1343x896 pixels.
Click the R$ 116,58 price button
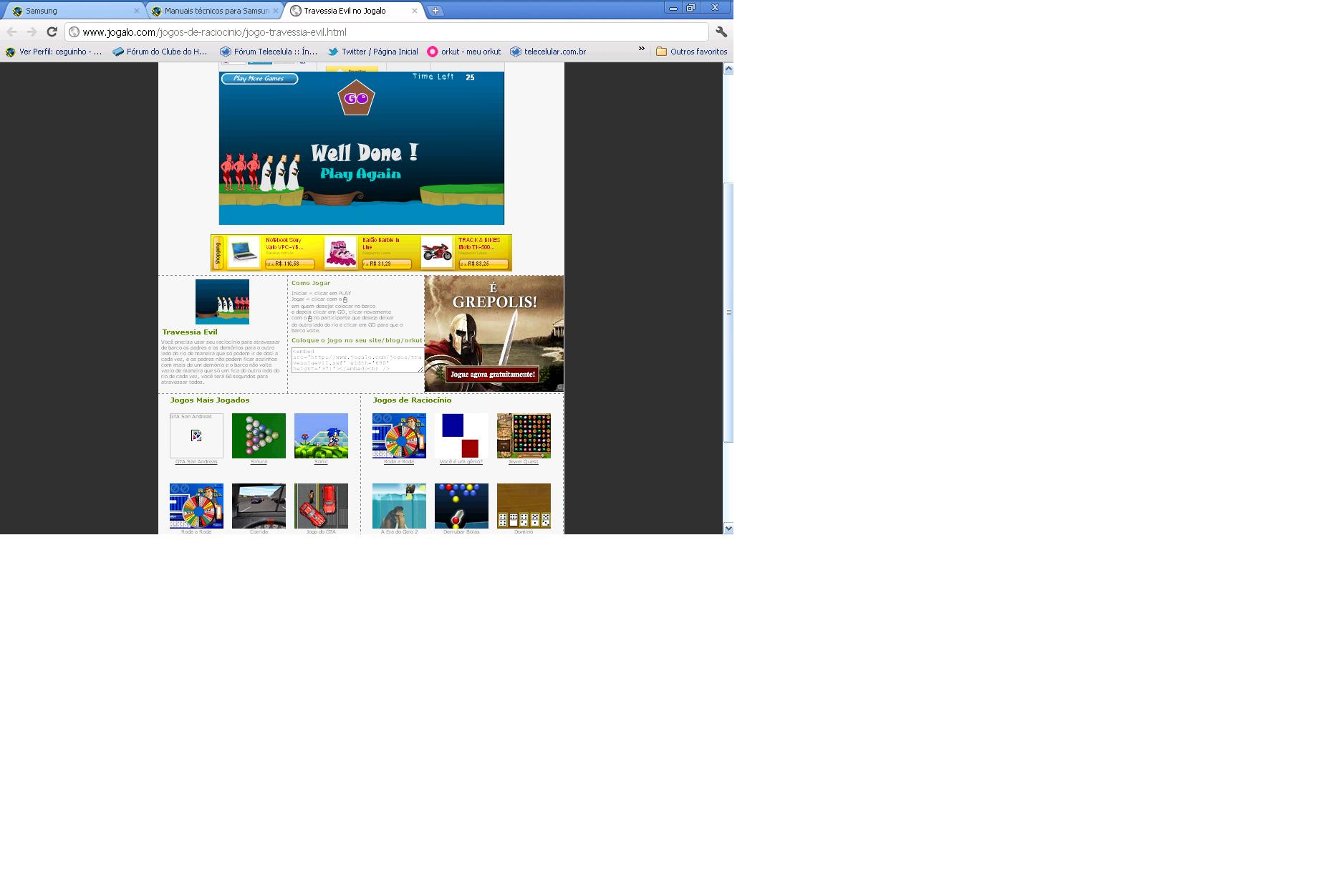click(289, 264)
